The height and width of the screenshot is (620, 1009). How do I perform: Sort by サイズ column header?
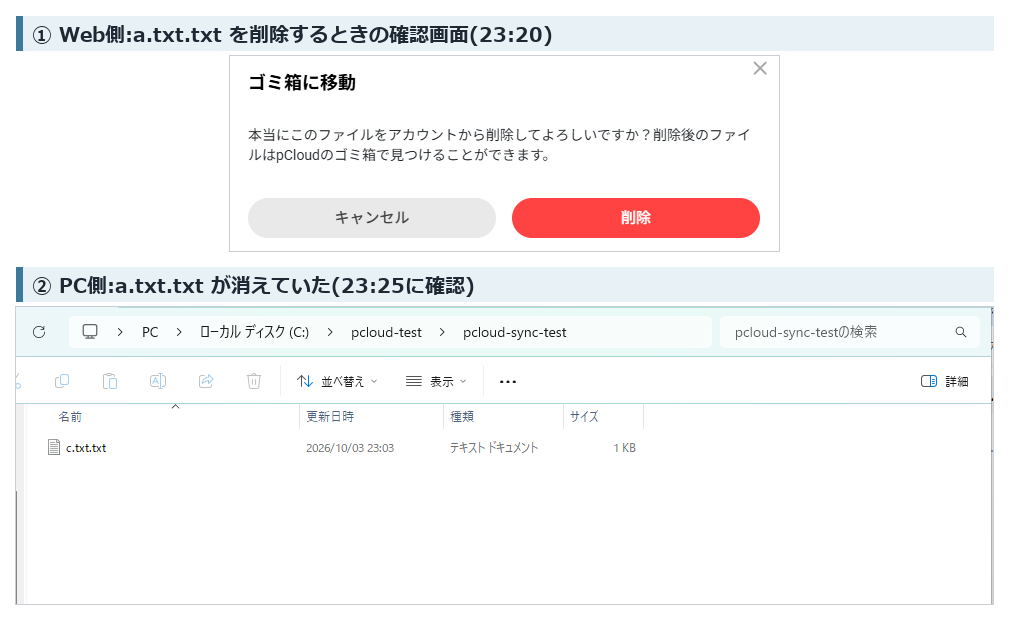pos(584,417)
